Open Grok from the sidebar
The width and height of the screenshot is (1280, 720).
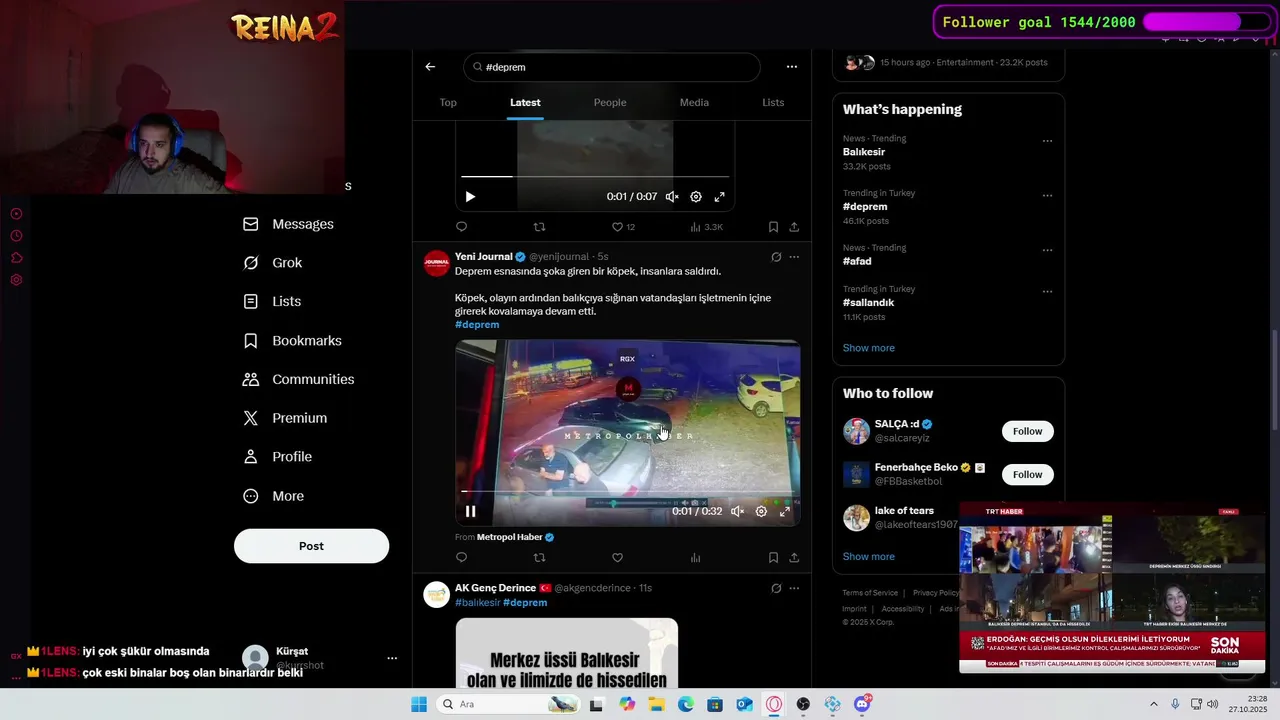click(273, 263)
